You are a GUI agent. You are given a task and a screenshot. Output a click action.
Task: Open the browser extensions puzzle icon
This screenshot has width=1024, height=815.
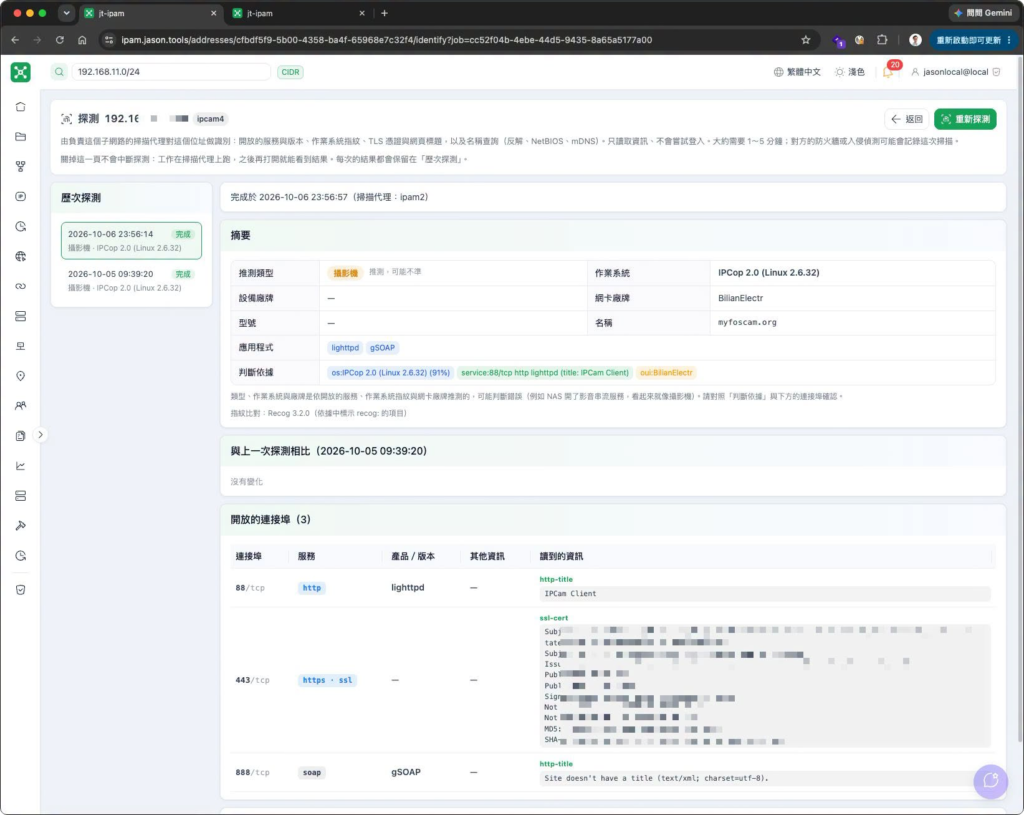tap(882, 40)
